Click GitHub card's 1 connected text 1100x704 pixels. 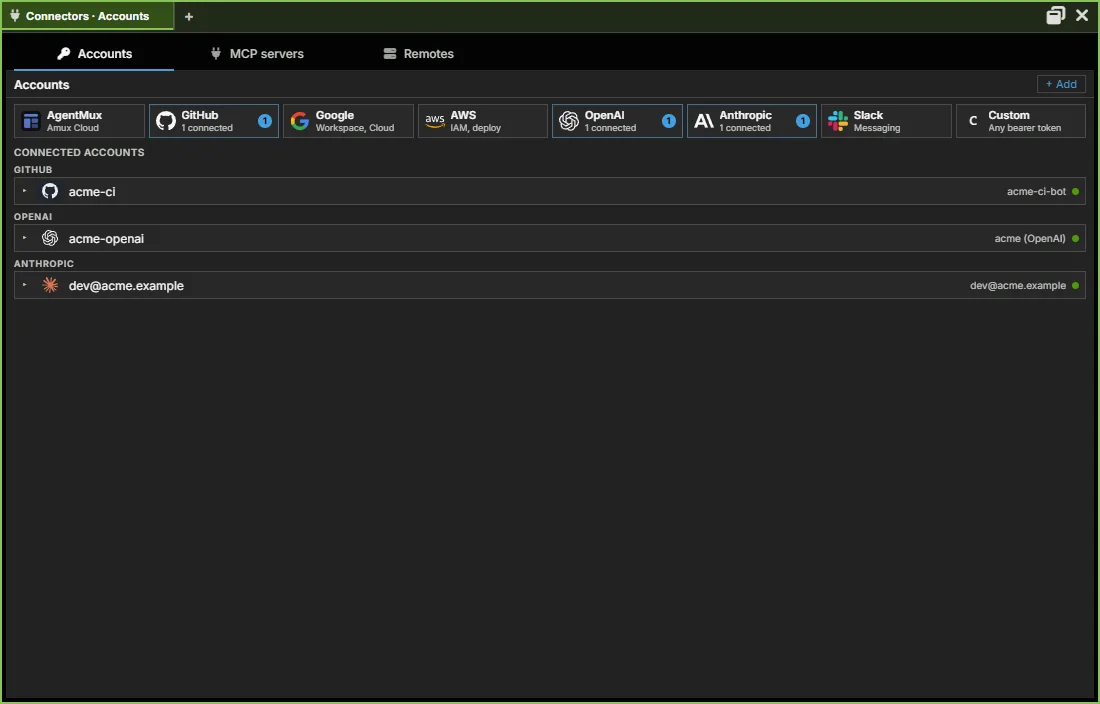click(x=207, y=128)
